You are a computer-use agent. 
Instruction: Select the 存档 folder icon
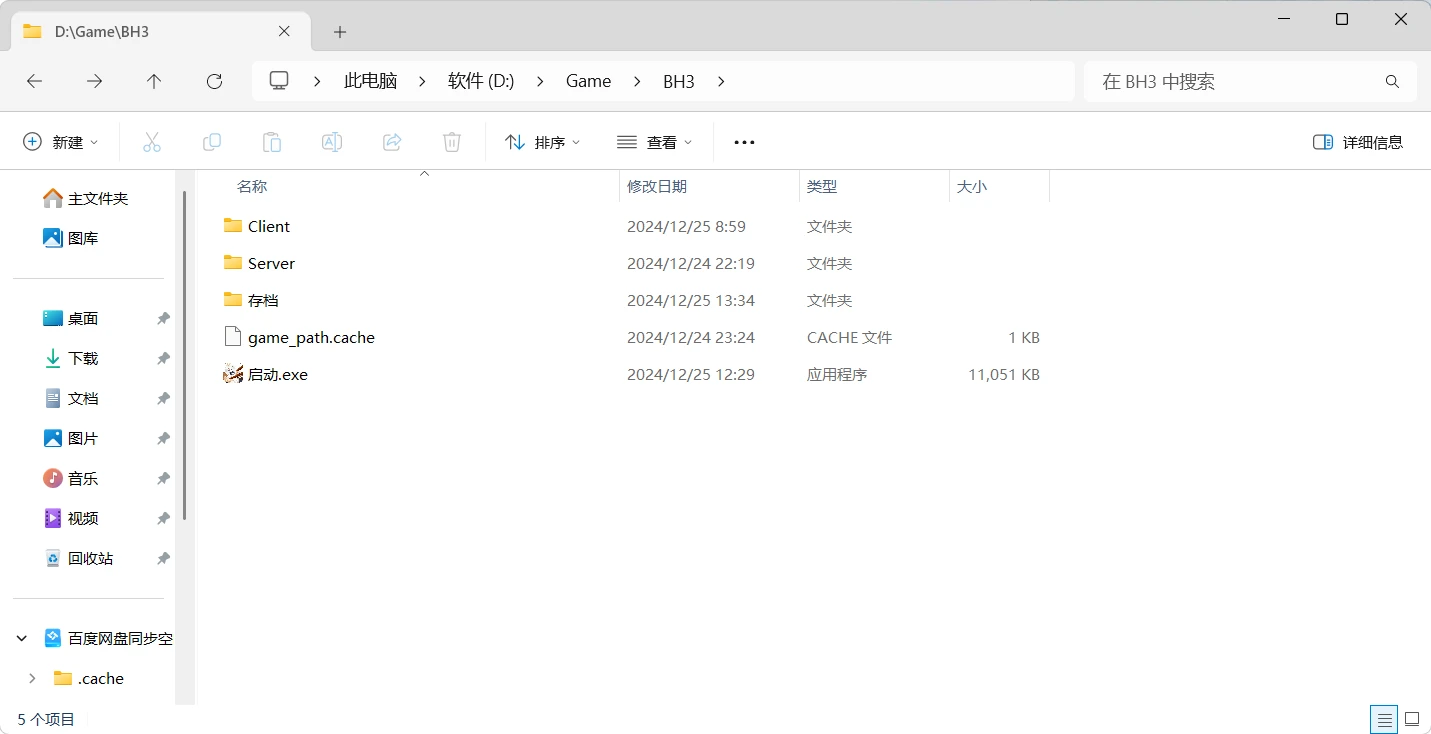pos(233,300)
